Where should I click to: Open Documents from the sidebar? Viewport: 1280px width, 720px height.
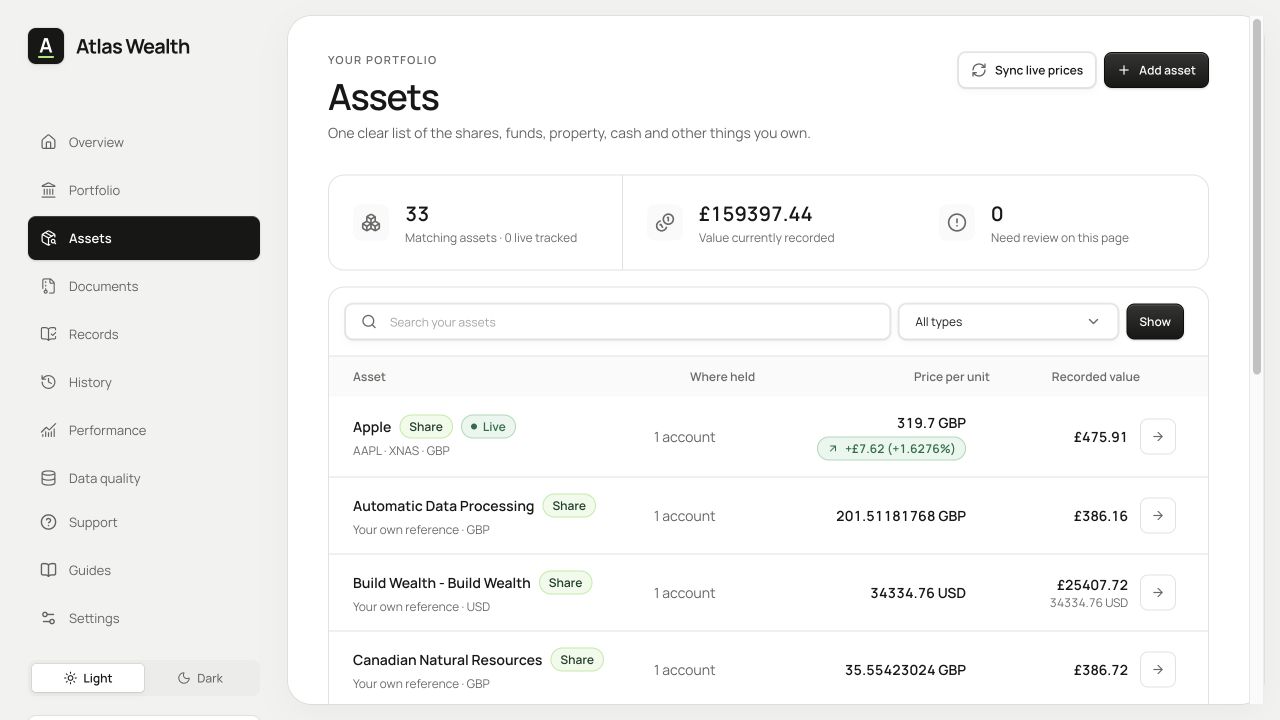[x=144, y=286]
